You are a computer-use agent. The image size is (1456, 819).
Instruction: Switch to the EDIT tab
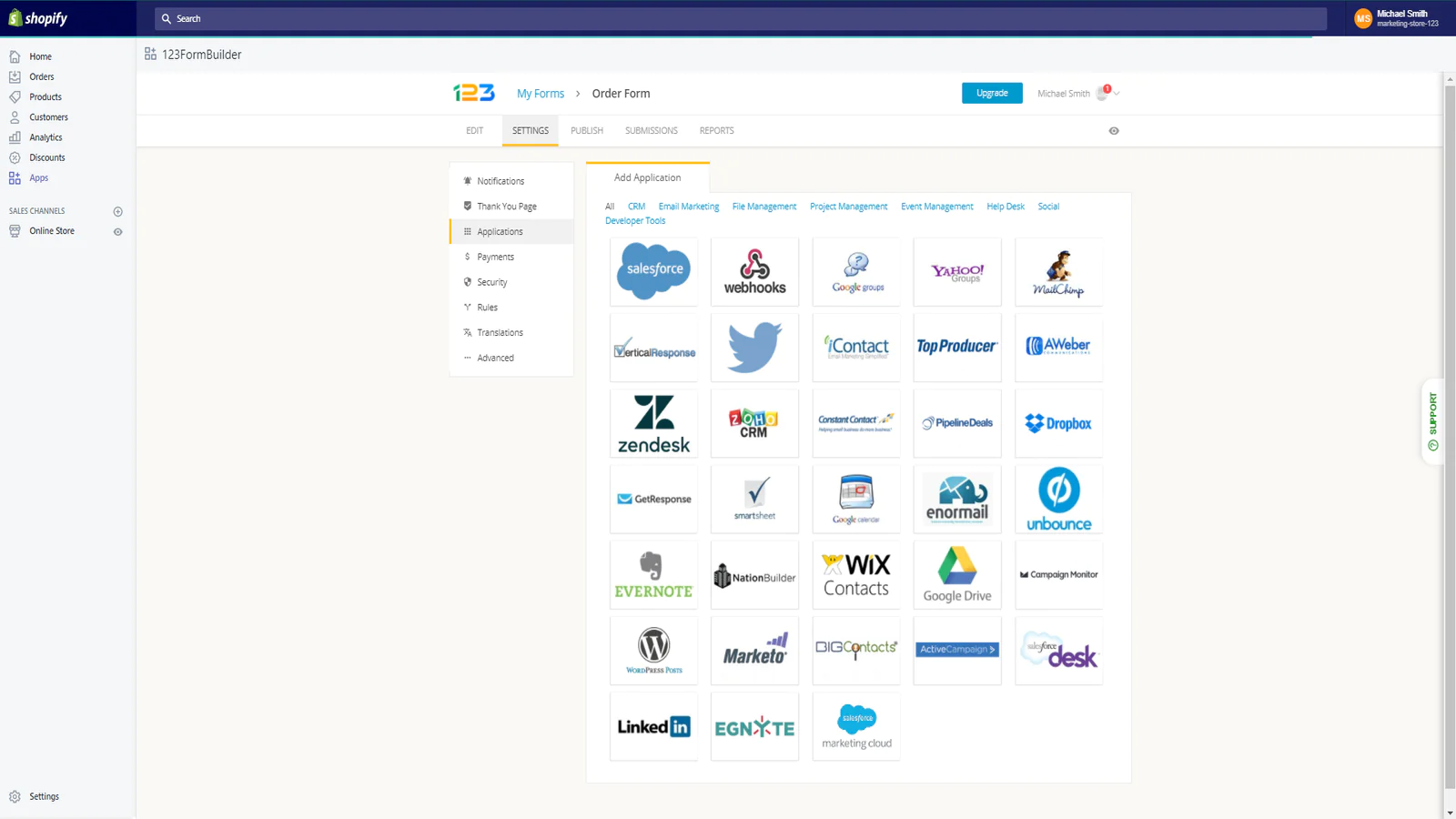pos(475,131)
